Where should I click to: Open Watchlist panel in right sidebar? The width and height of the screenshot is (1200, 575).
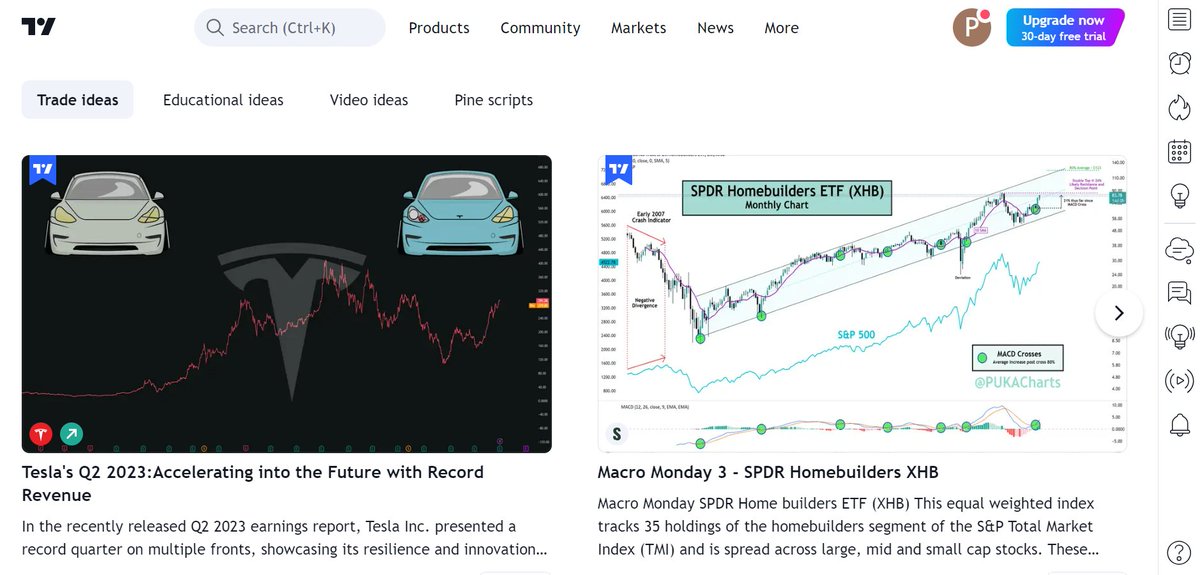(x=1179, y=19)
